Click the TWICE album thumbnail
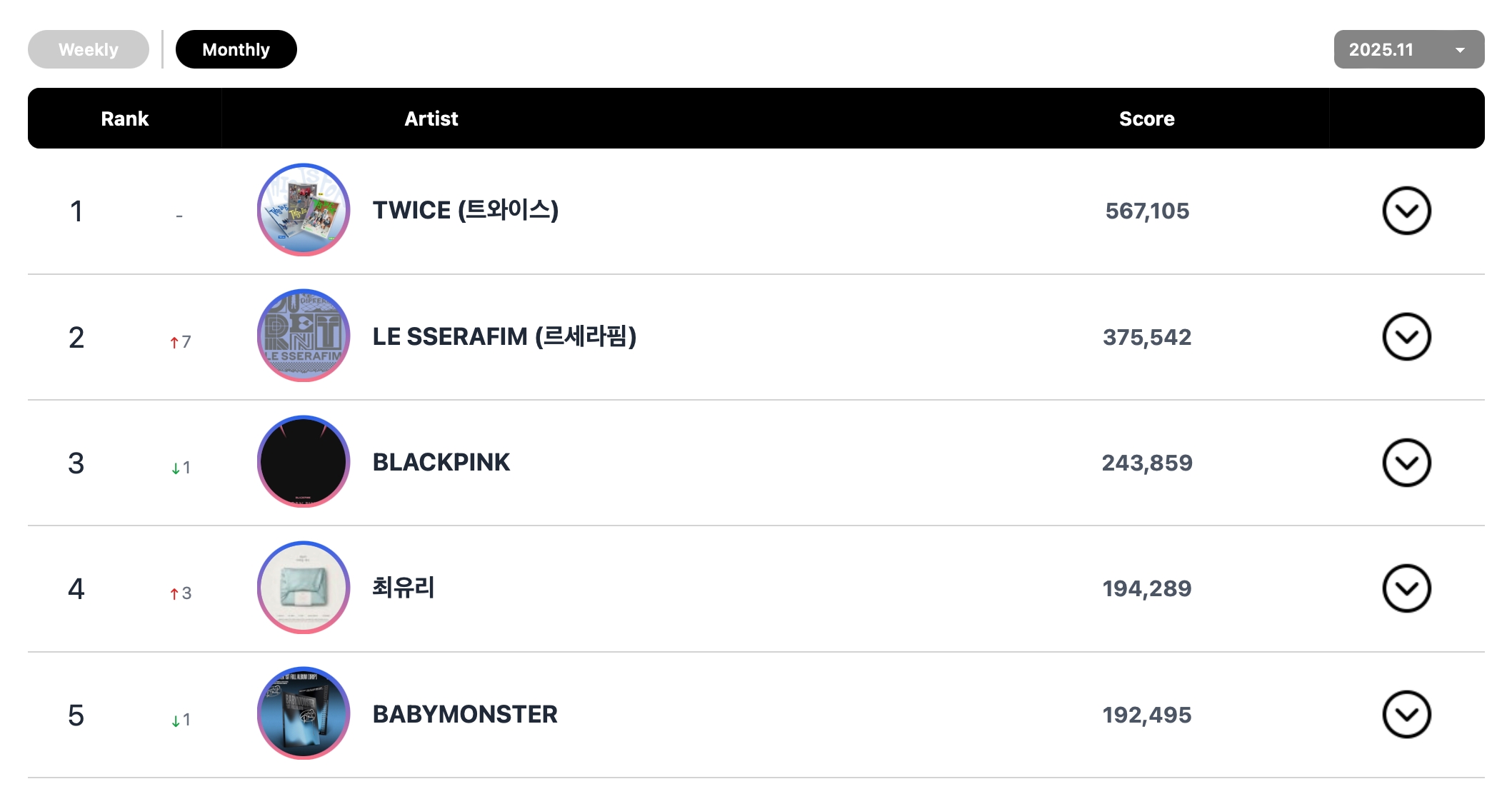This screenshot has width=1512, height=789. pyautogui.click(x=304, y=210)
